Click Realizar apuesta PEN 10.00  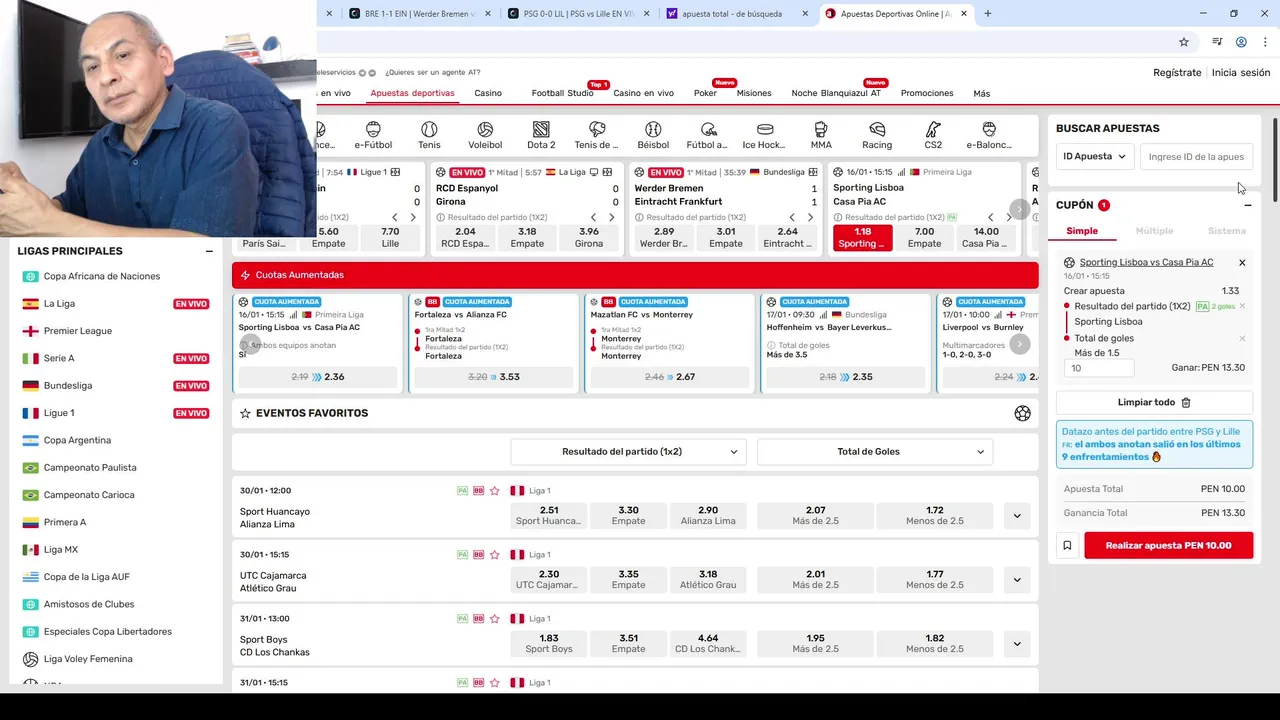click(x=1168, y=545)
